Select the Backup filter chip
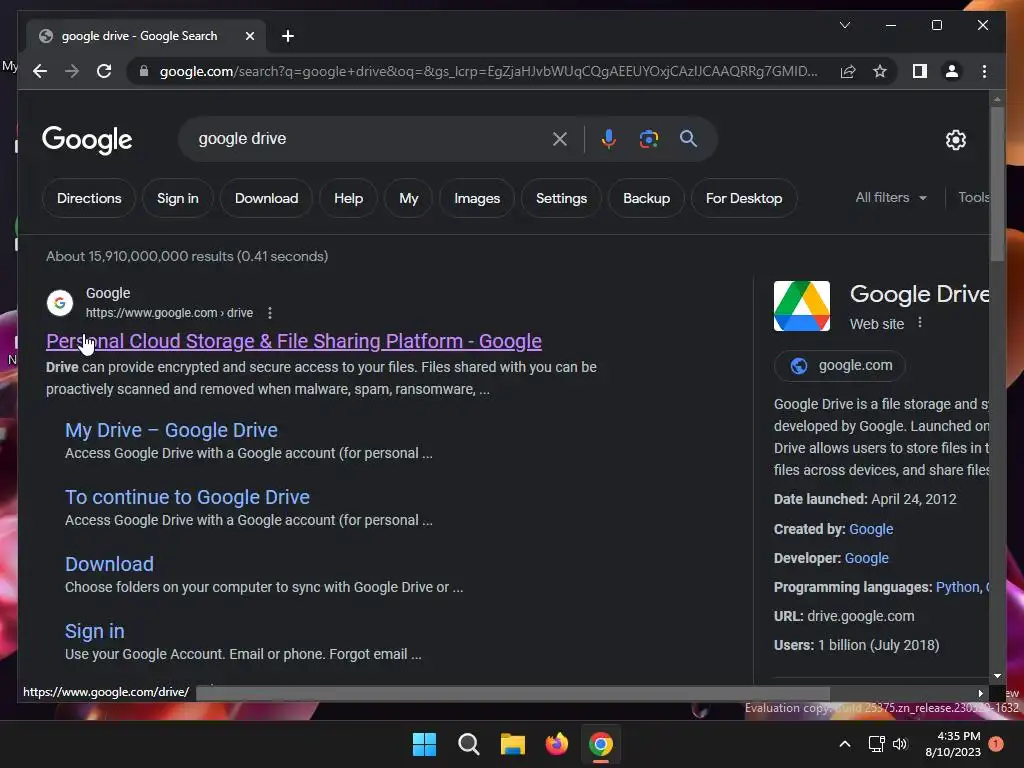 tap(647, 199)
